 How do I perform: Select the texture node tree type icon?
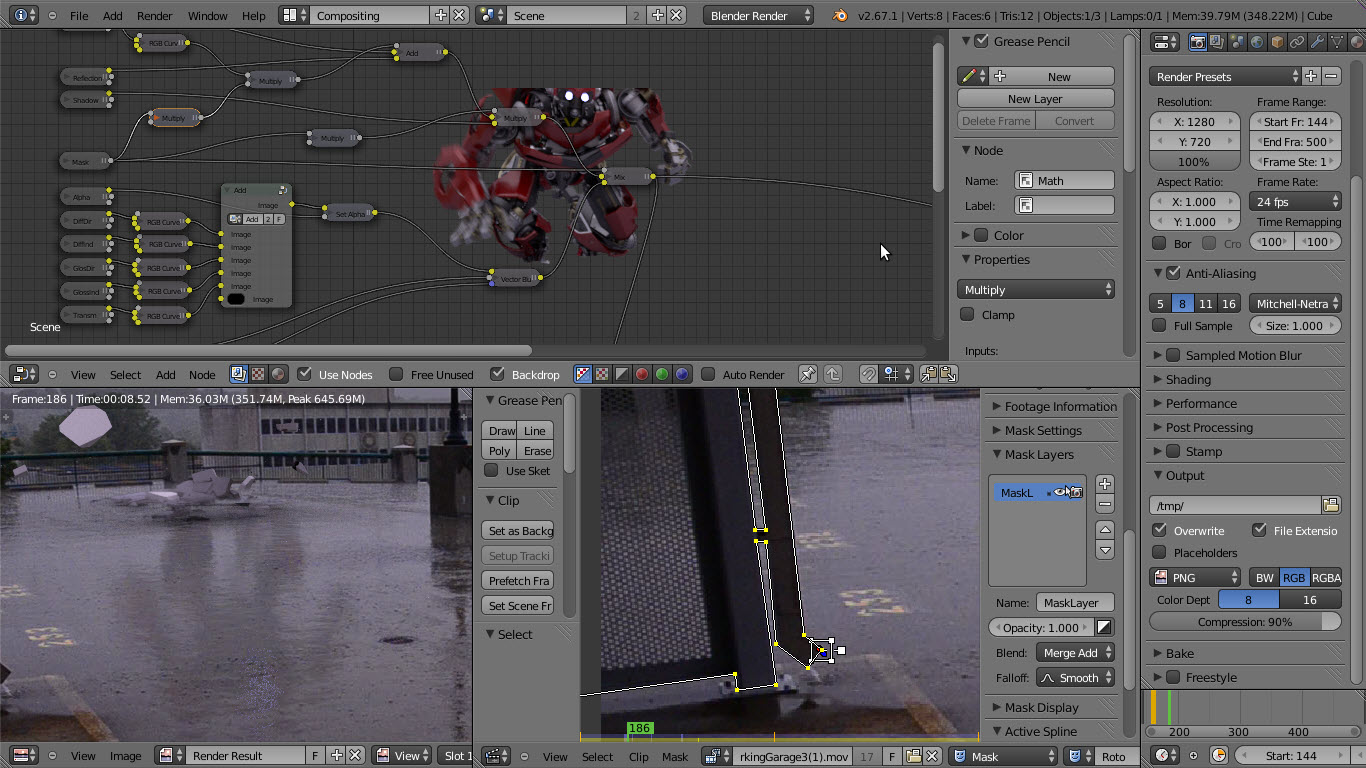(x=258, y=374)
